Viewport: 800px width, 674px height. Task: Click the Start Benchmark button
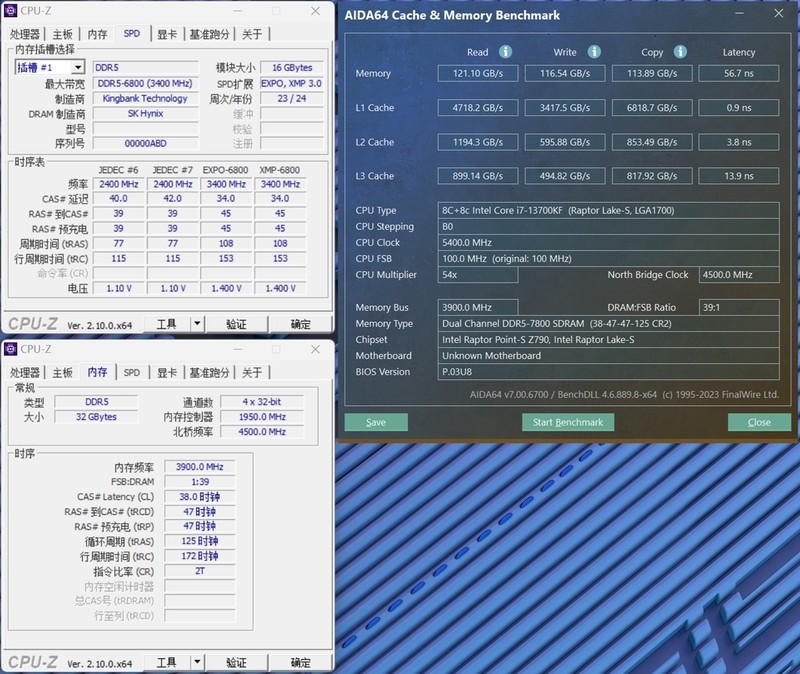pyautogui.click(x=567, y=422)
